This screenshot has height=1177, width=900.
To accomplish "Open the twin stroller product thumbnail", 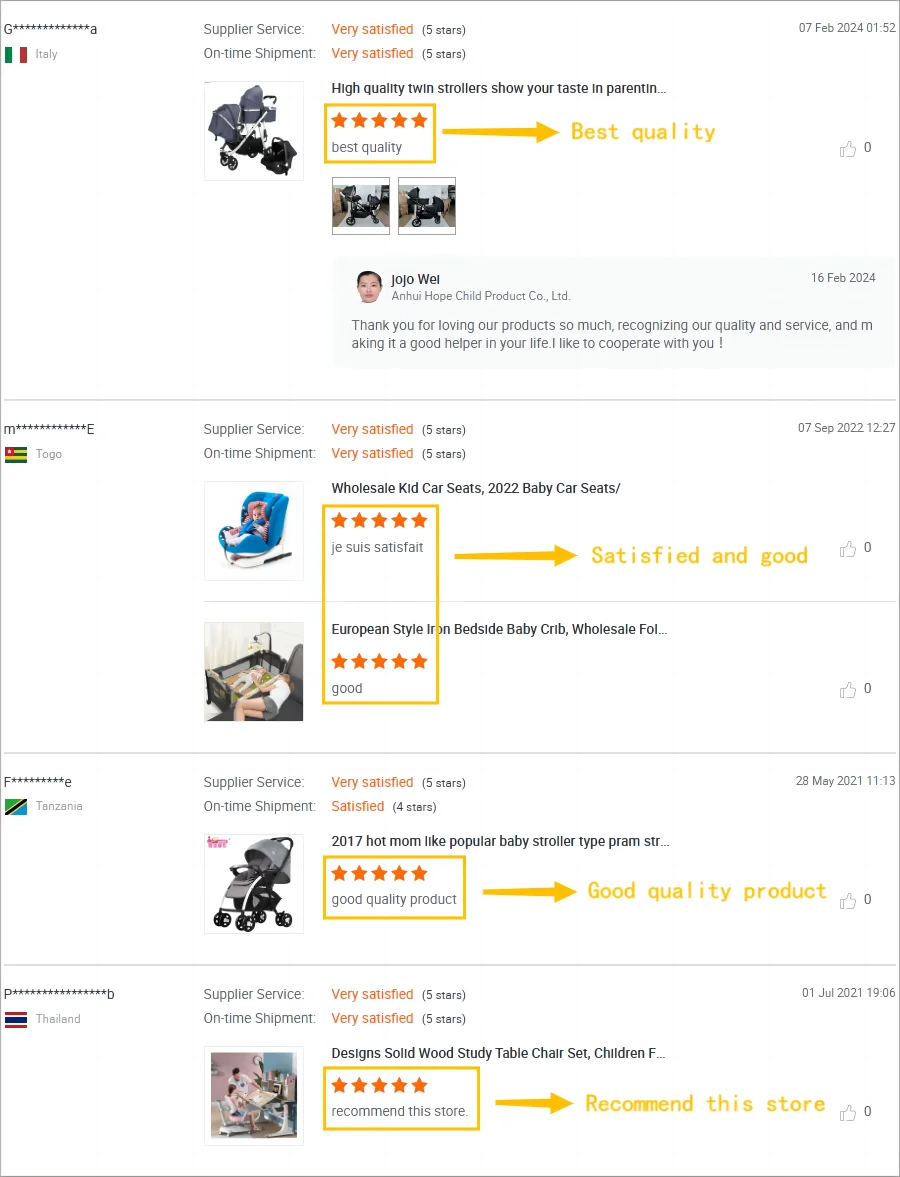I will [254, 131].
